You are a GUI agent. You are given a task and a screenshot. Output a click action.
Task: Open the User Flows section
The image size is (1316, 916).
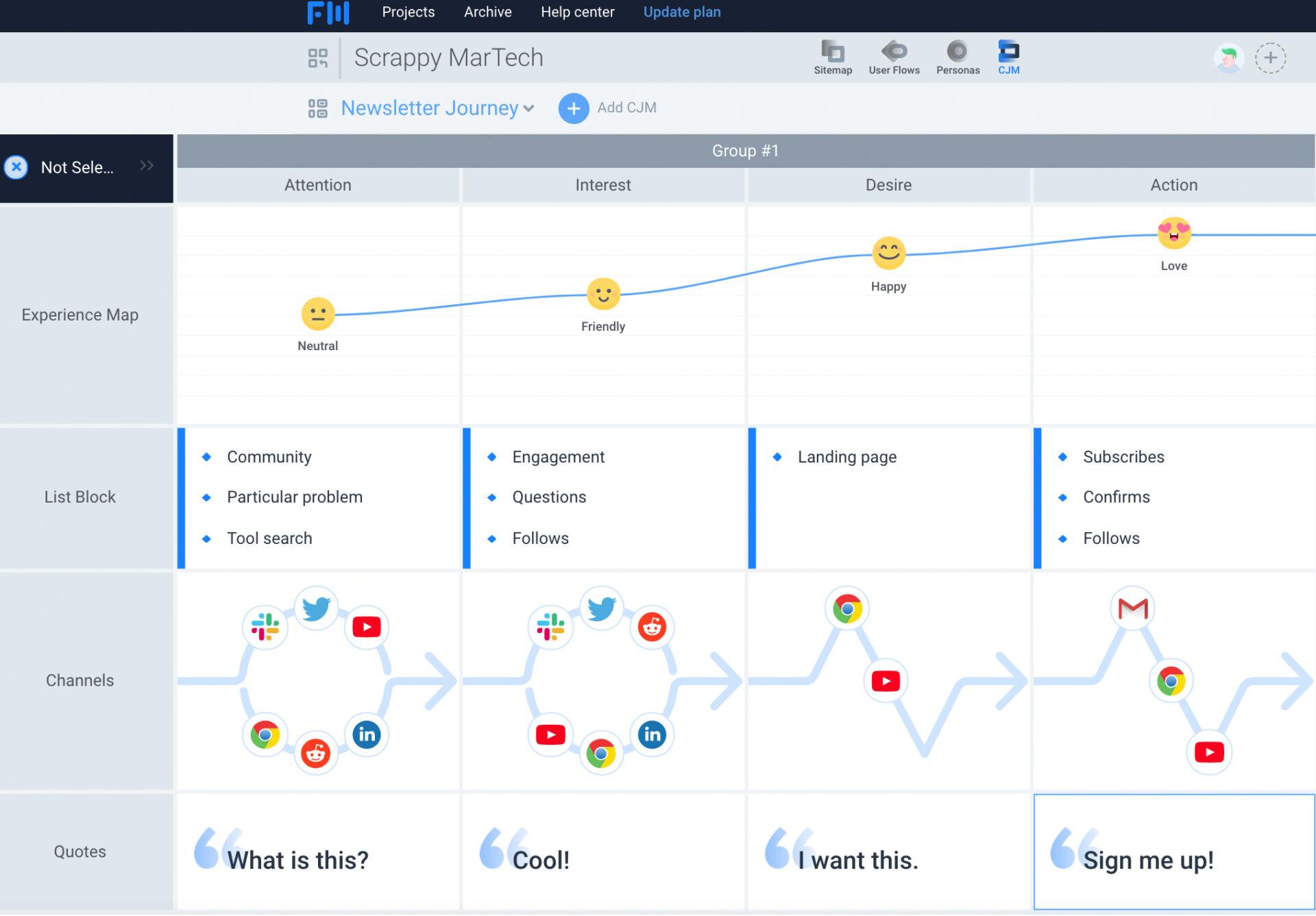[894, 56]
